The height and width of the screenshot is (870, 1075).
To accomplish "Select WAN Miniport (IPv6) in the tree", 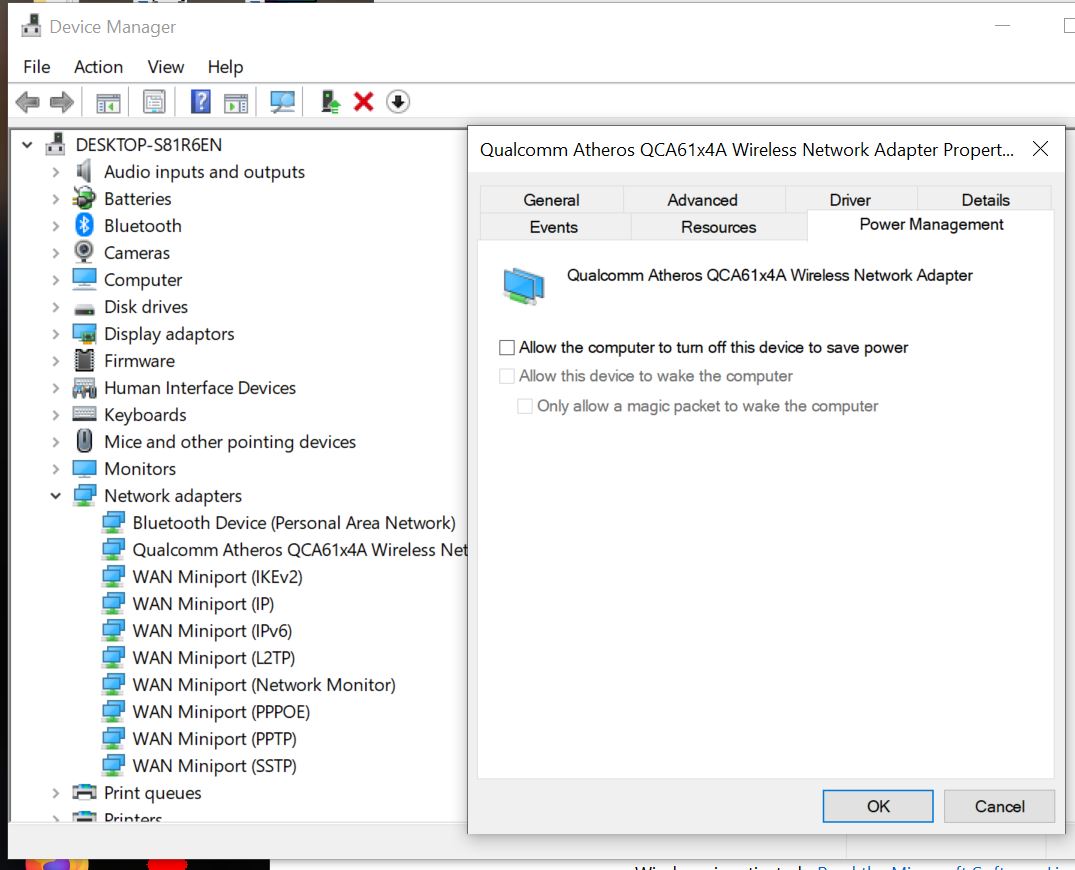I will click(212, 631).
